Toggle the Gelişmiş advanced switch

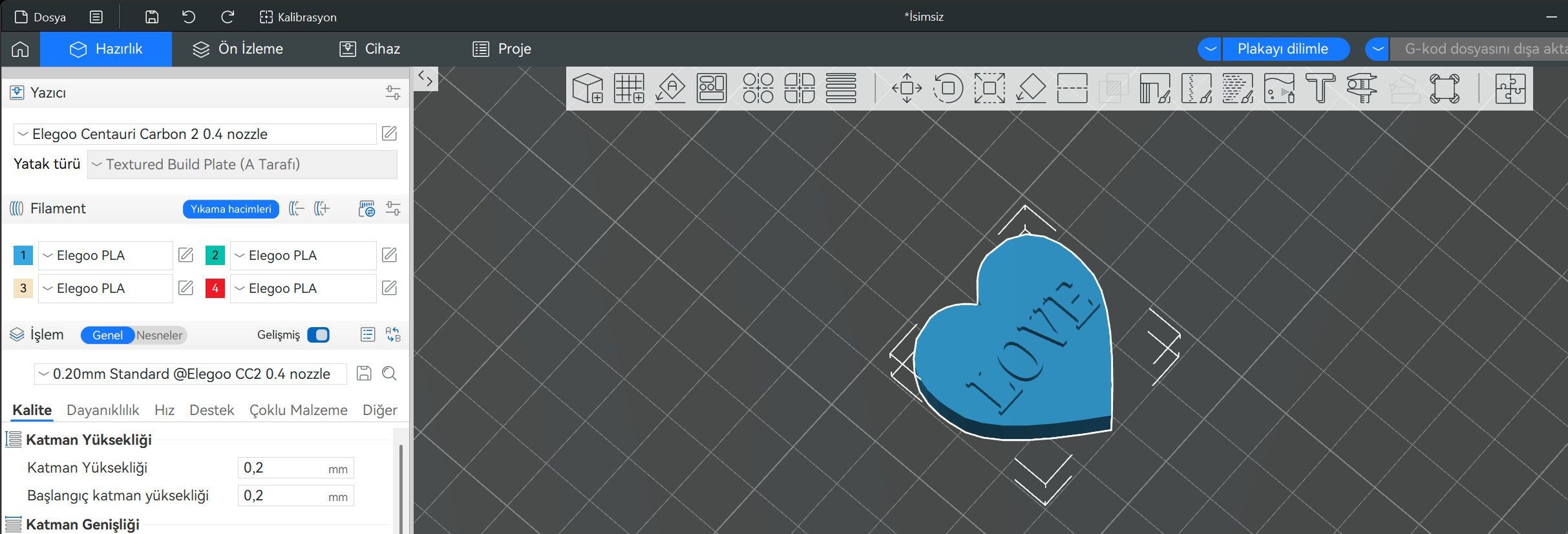tap(318, 335)
